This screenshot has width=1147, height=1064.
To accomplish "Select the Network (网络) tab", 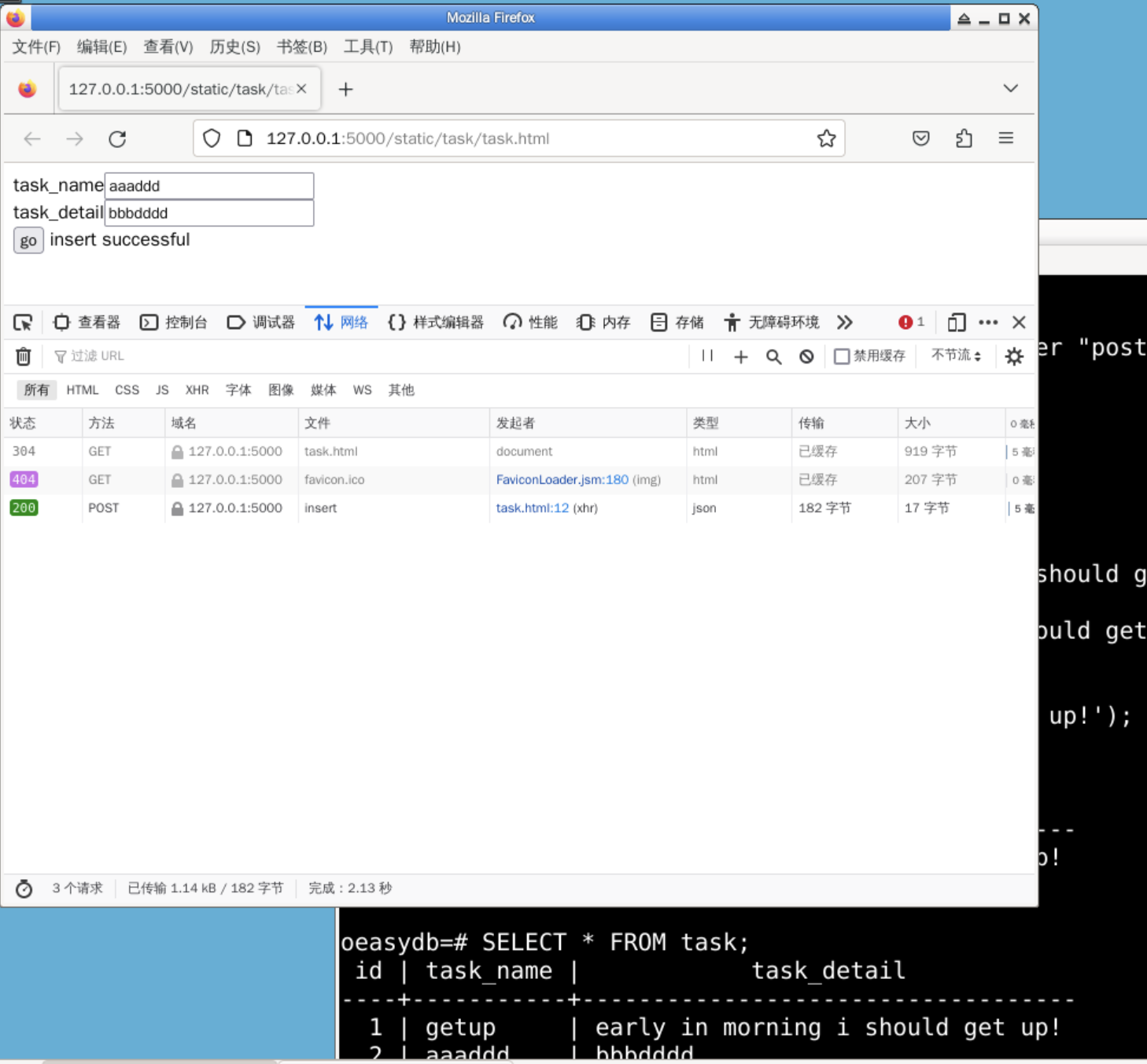I will pyautogui.click(x=341, y=323).
